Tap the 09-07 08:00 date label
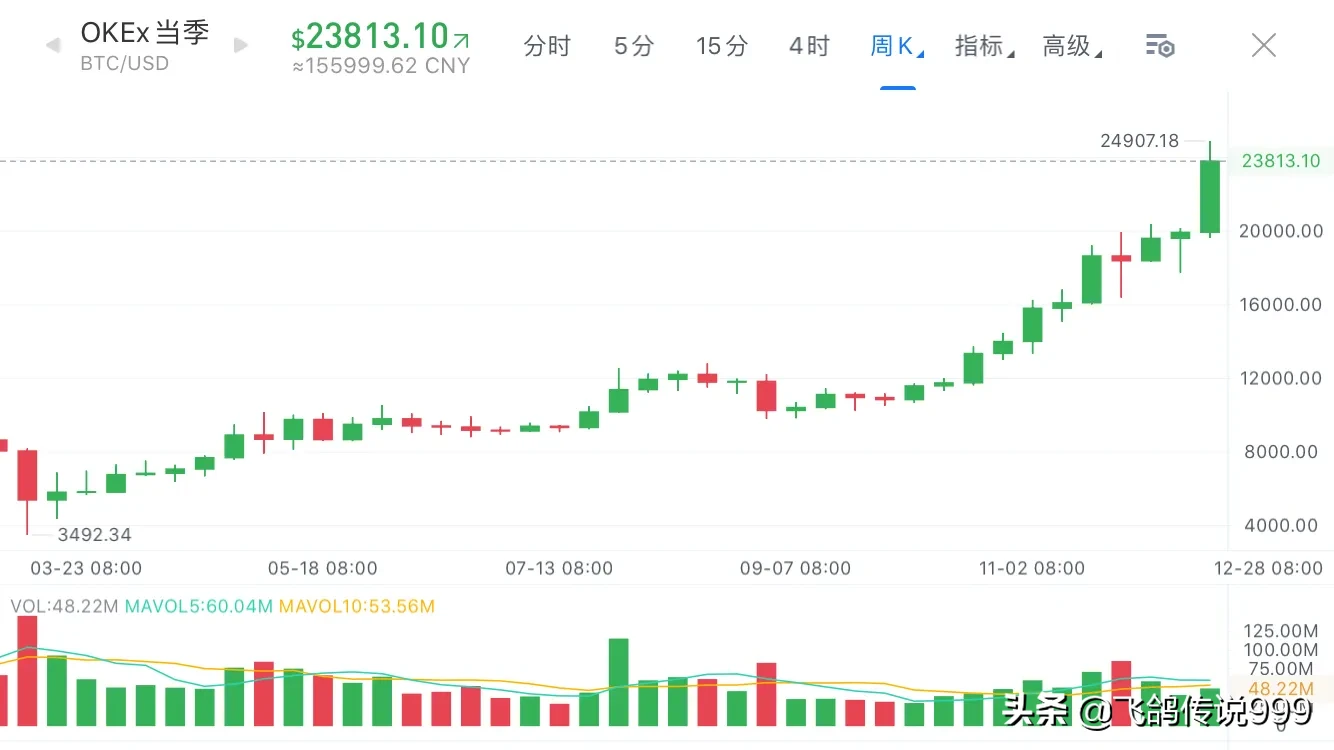 click(x=795, y=568)
